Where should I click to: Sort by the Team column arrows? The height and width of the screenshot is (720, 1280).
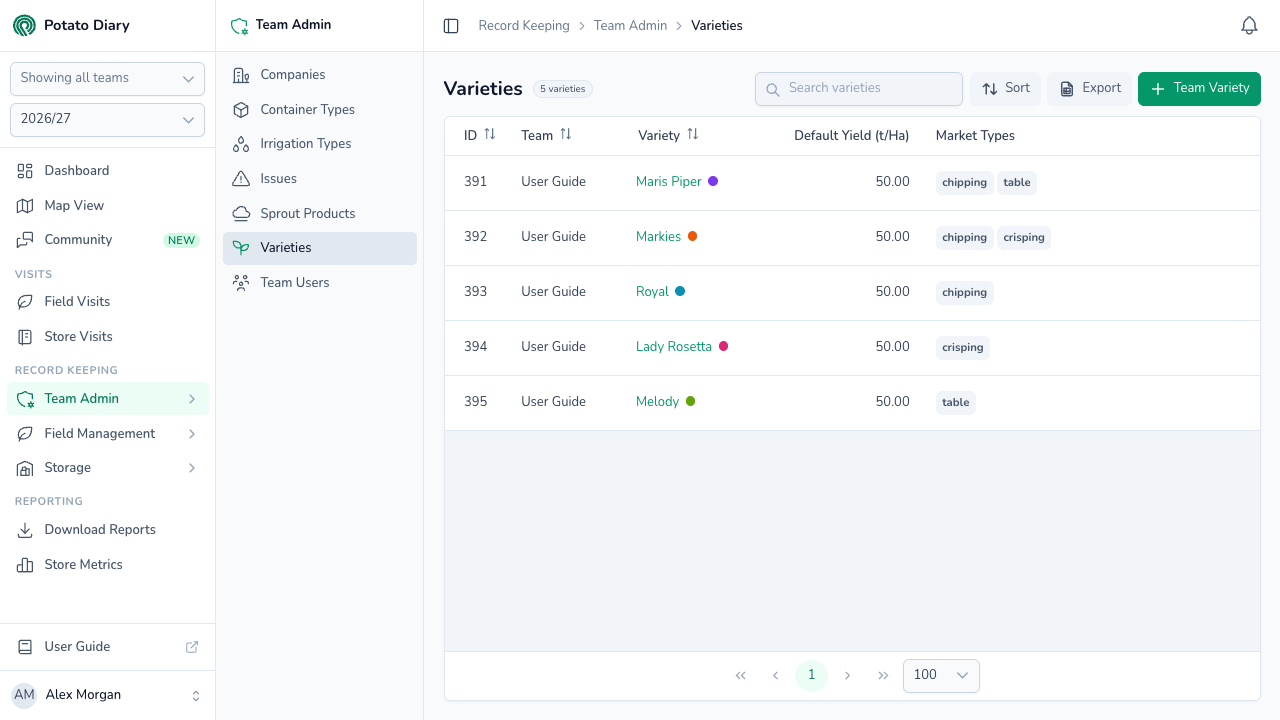(x=566, y=134)
